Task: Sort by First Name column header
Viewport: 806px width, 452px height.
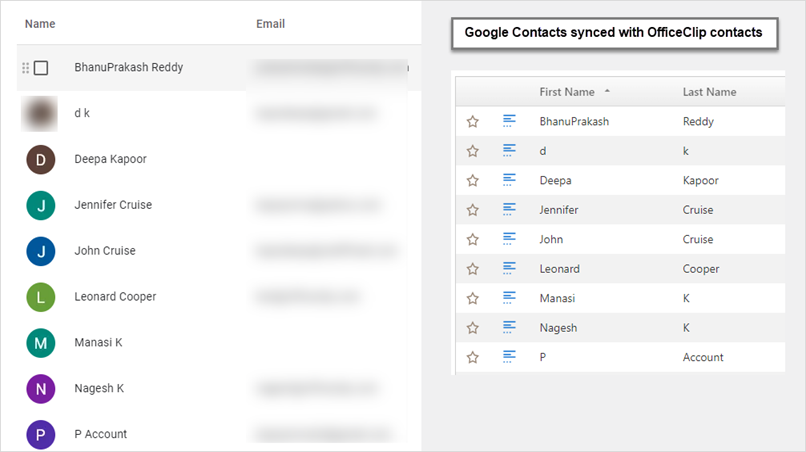Action: click(566, 92)
